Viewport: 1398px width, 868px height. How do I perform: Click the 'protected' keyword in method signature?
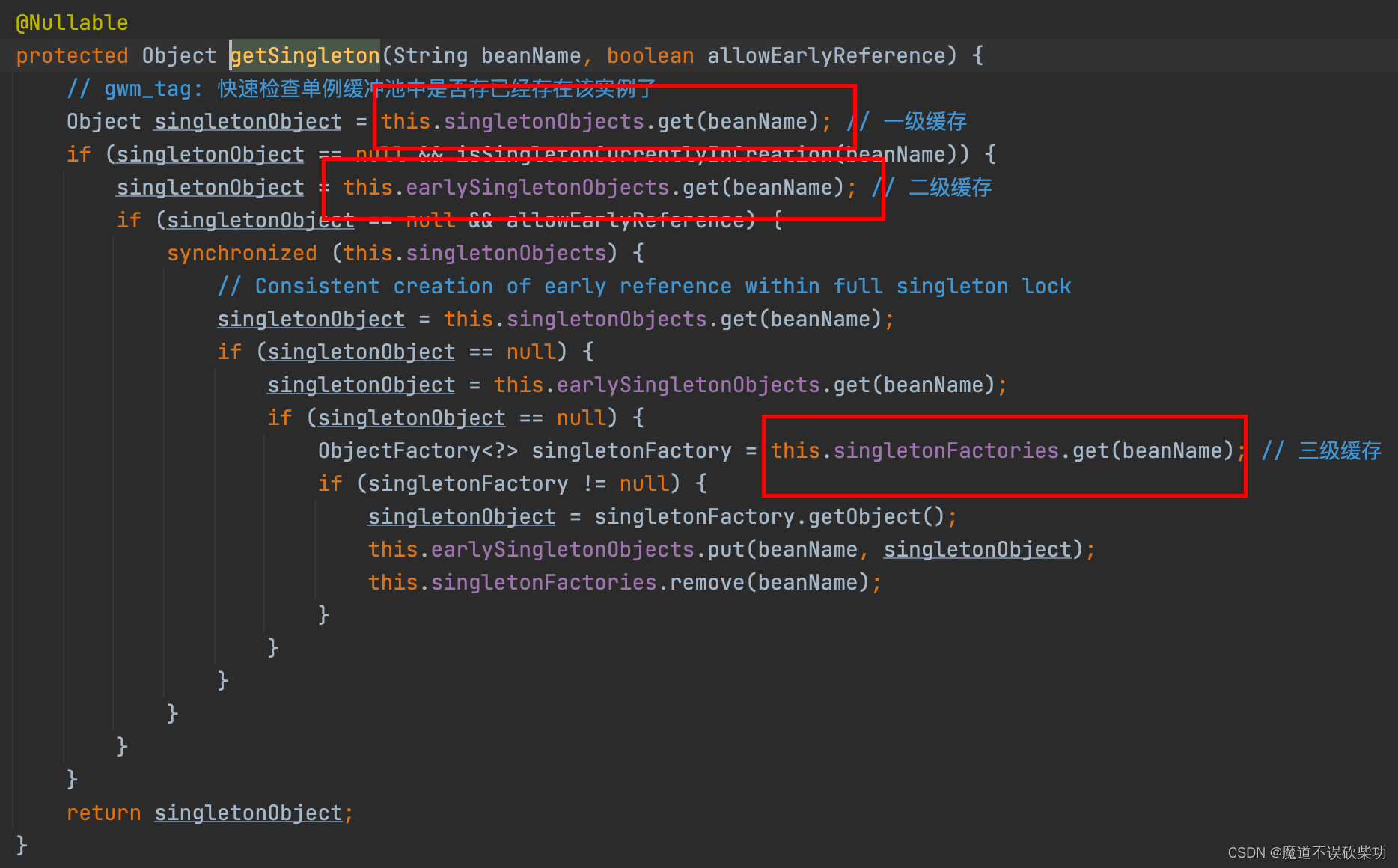[72, 56]
